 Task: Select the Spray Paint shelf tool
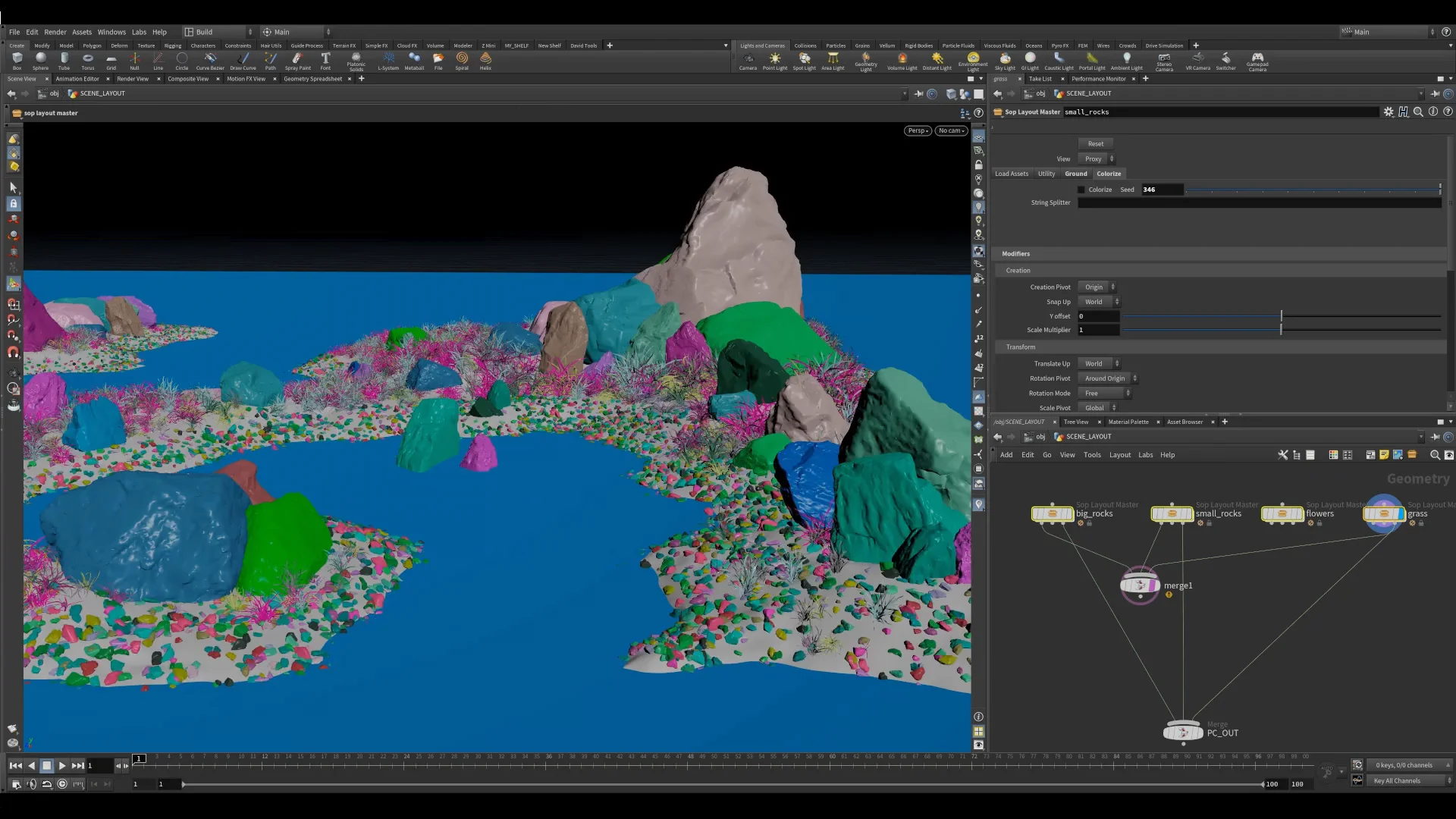297,61
